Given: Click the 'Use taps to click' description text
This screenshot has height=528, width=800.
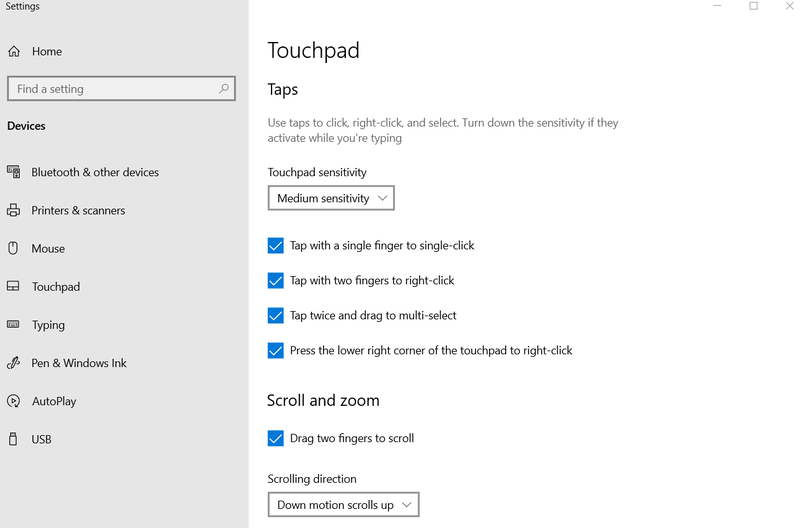Looking at the screenshot, I should point(443,130).
